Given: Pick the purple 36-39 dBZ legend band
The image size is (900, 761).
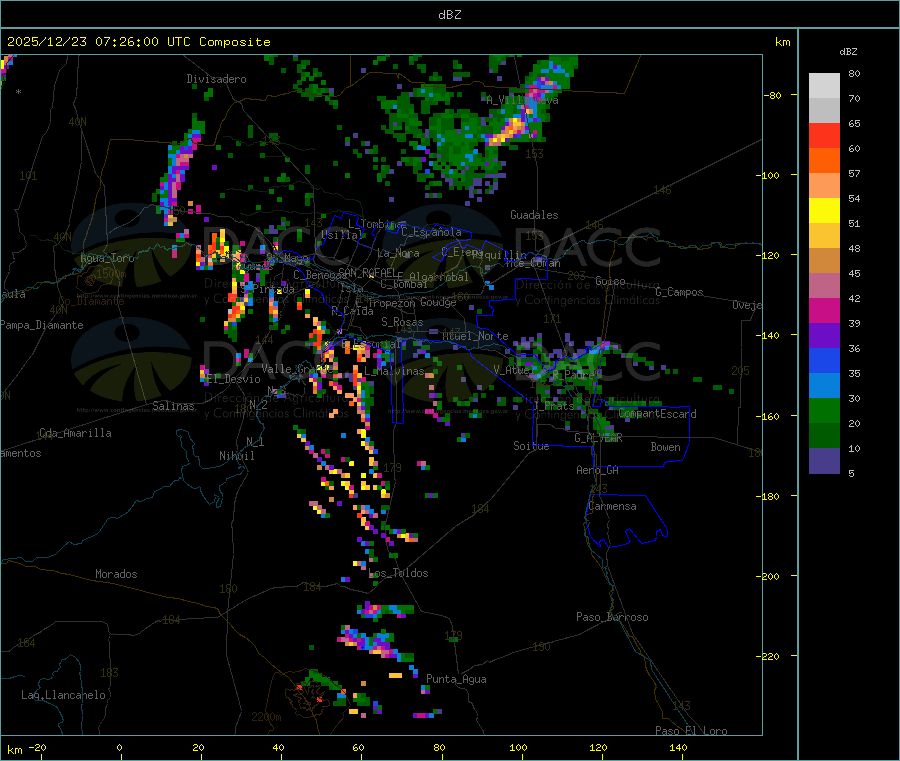Looking at the screenshot, I should pyautogui.click(x=824, y=336).
